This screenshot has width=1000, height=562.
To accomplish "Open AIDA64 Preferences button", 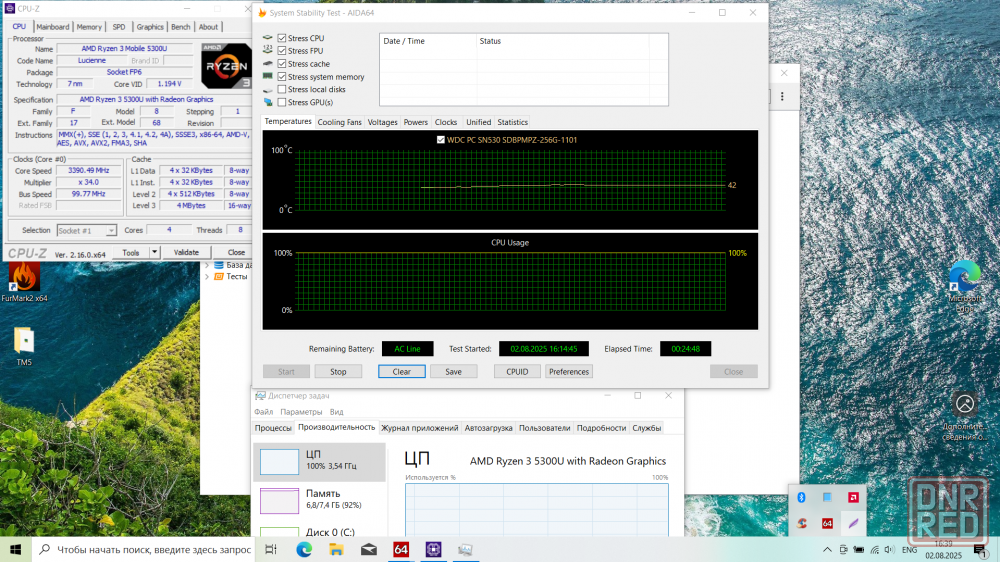I will (x=569, y=371).
